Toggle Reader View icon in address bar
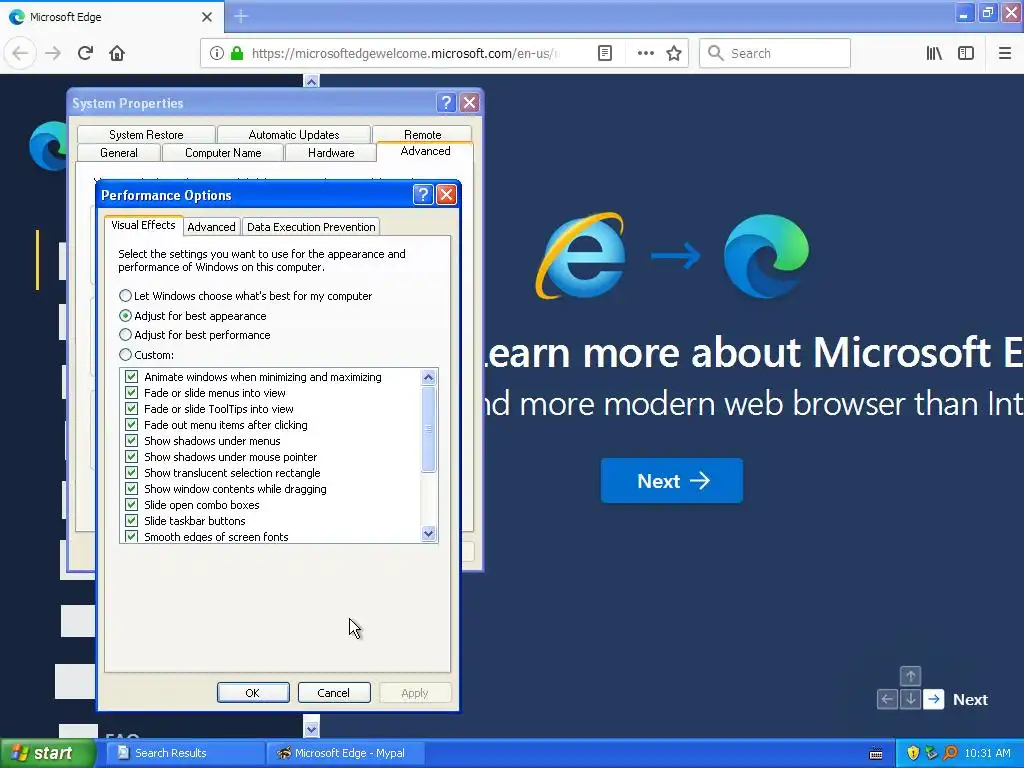This screenshot has height=768, width=1024. click(x=605, y=53)
